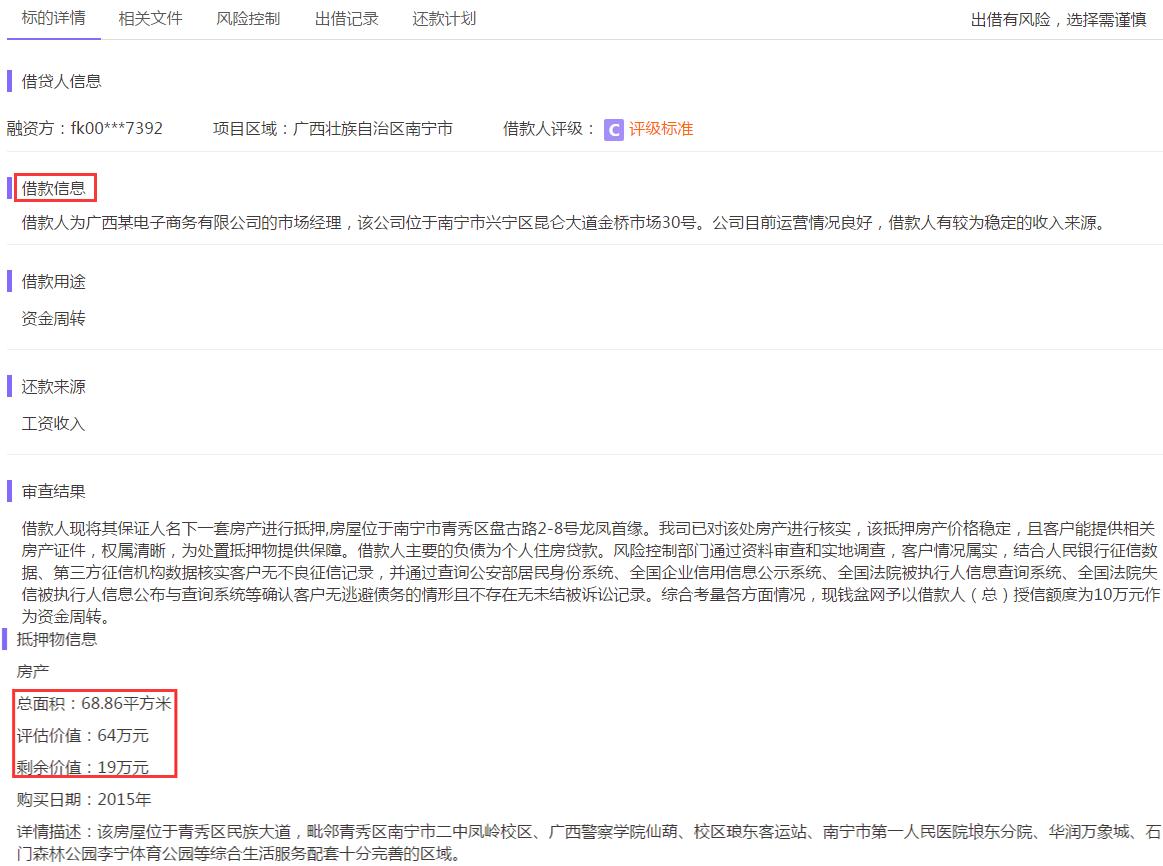Click the 总面积 68.86平方米 area line

tap(96, 703)
